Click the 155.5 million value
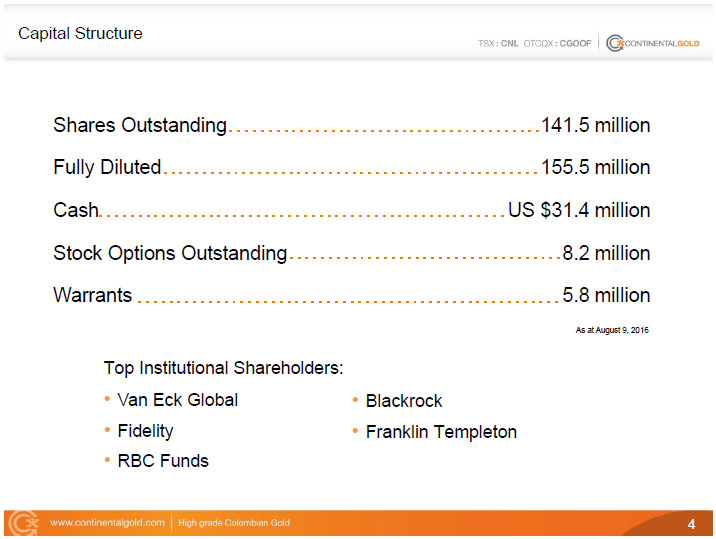The image size is (716, 539). [x=595, y=168]
